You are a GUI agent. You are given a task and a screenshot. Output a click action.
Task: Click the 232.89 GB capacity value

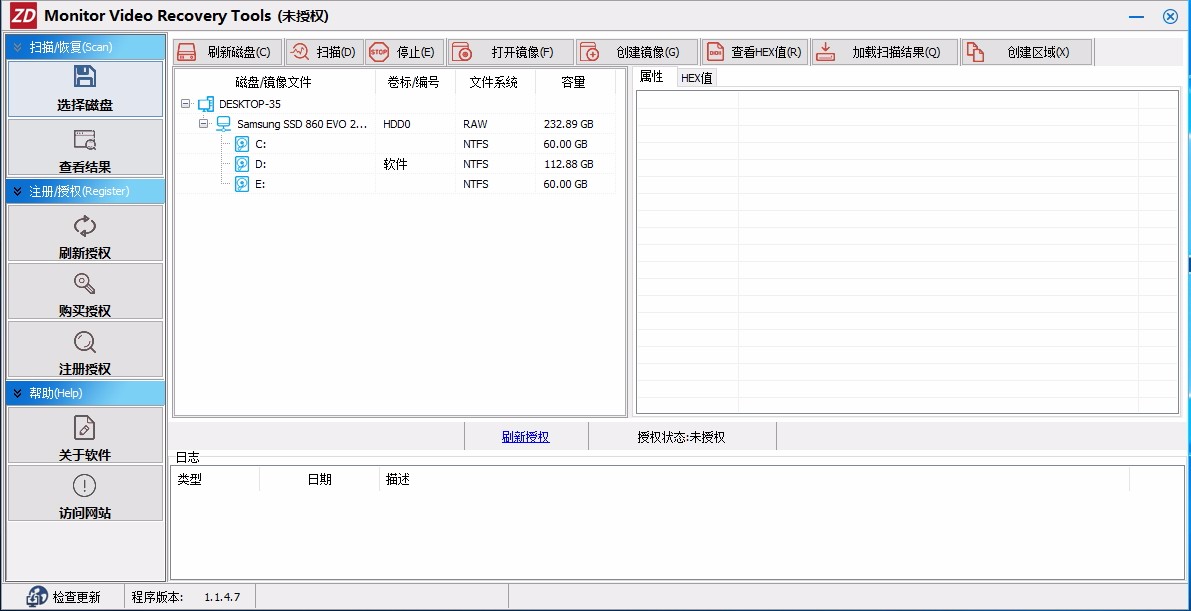pyautogui.click(x=569, y=124)
